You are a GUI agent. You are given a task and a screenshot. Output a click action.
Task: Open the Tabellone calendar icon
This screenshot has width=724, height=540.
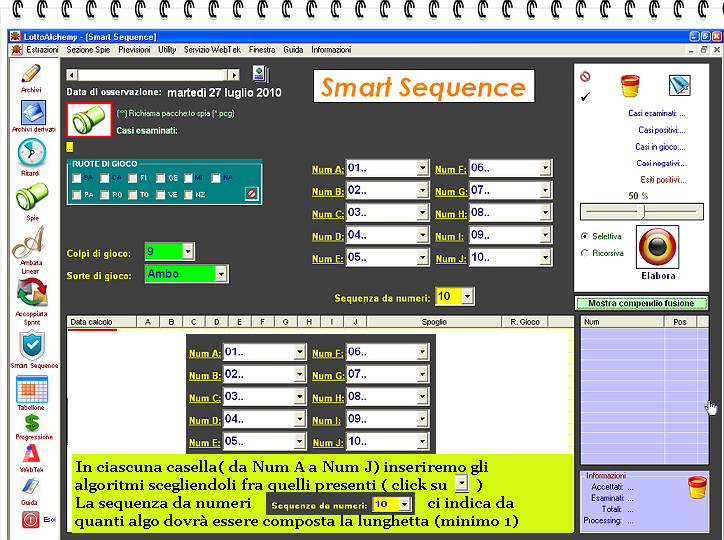click(32, 390)
